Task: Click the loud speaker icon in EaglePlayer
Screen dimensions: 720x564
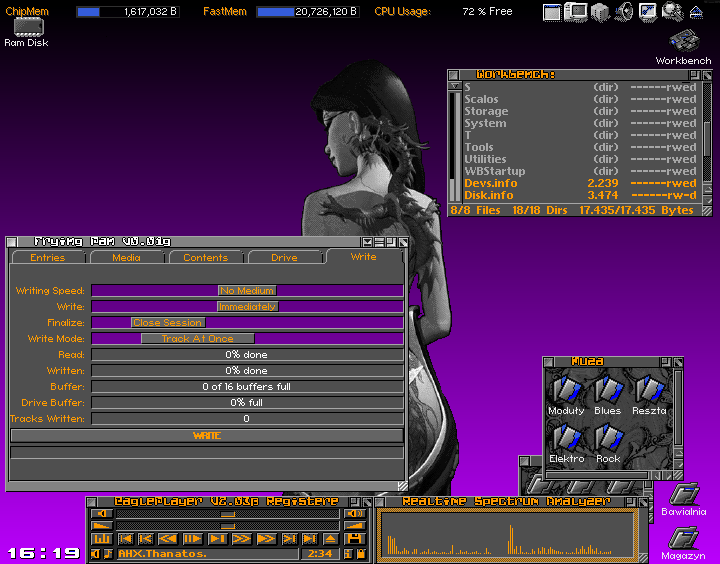Action: (355, 513)
